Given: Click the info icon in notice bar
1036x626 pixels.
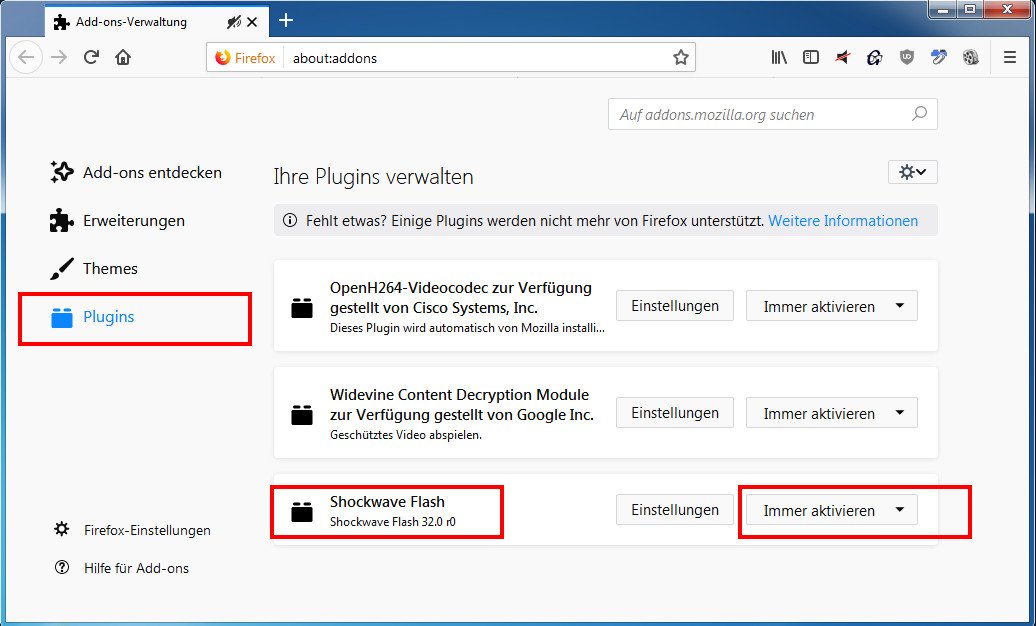Looking at the screenshot, I should point(289,221).
